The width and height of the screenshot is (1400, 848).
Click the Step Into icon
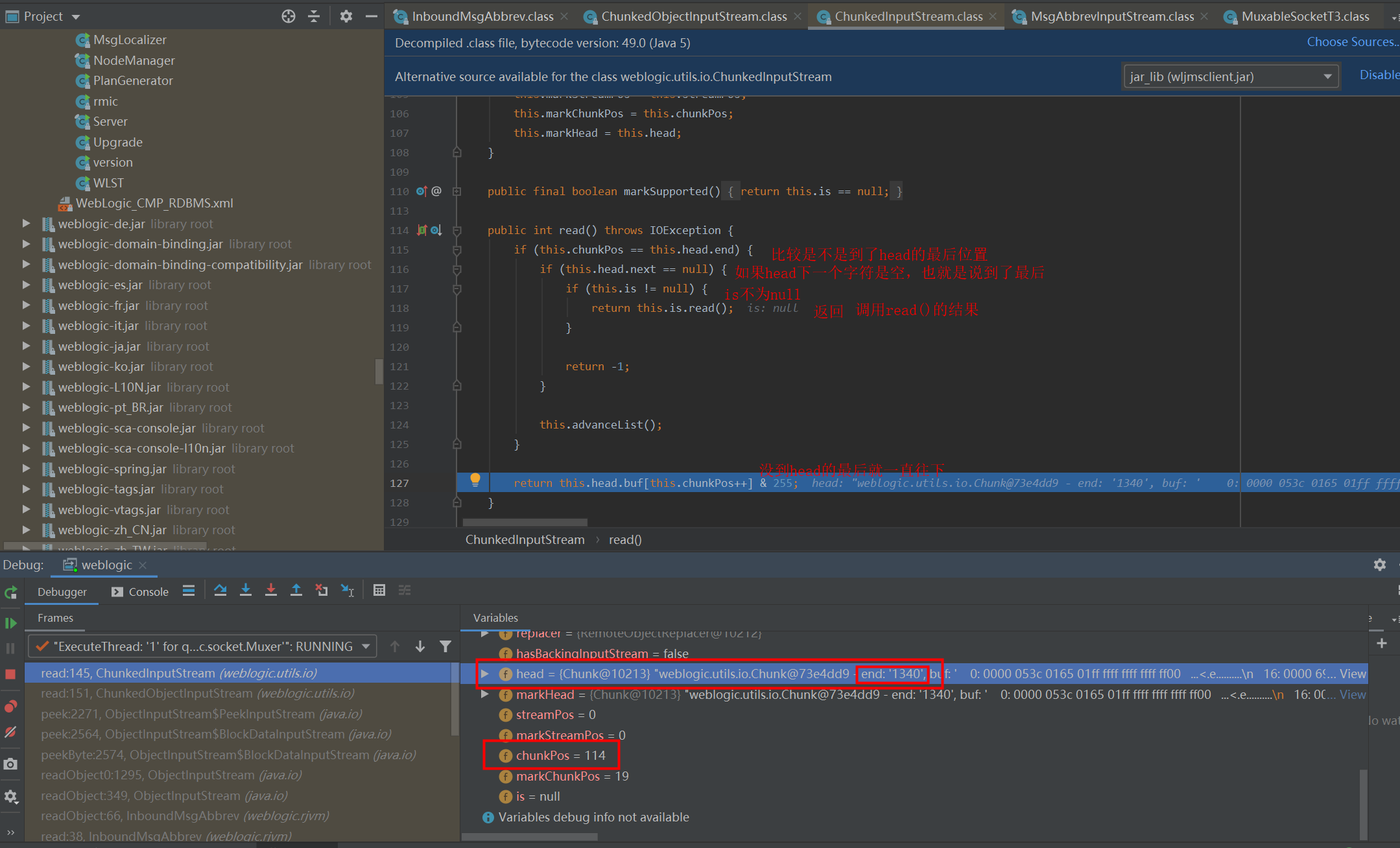coord(246,591)
